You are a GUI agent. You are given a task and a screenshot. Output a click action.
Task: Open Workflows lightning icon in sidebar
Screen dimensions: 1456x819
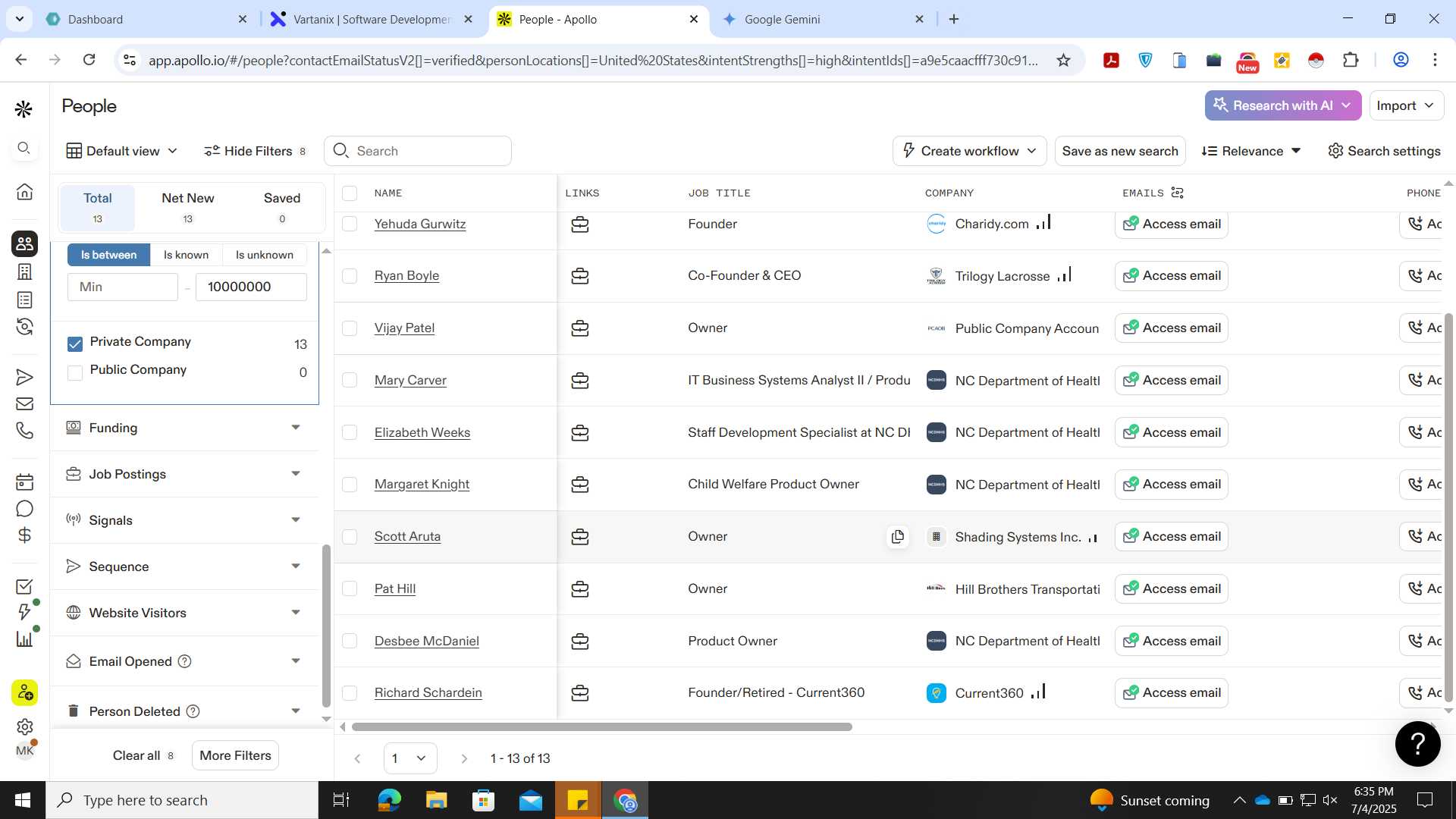tap(24, 612)
